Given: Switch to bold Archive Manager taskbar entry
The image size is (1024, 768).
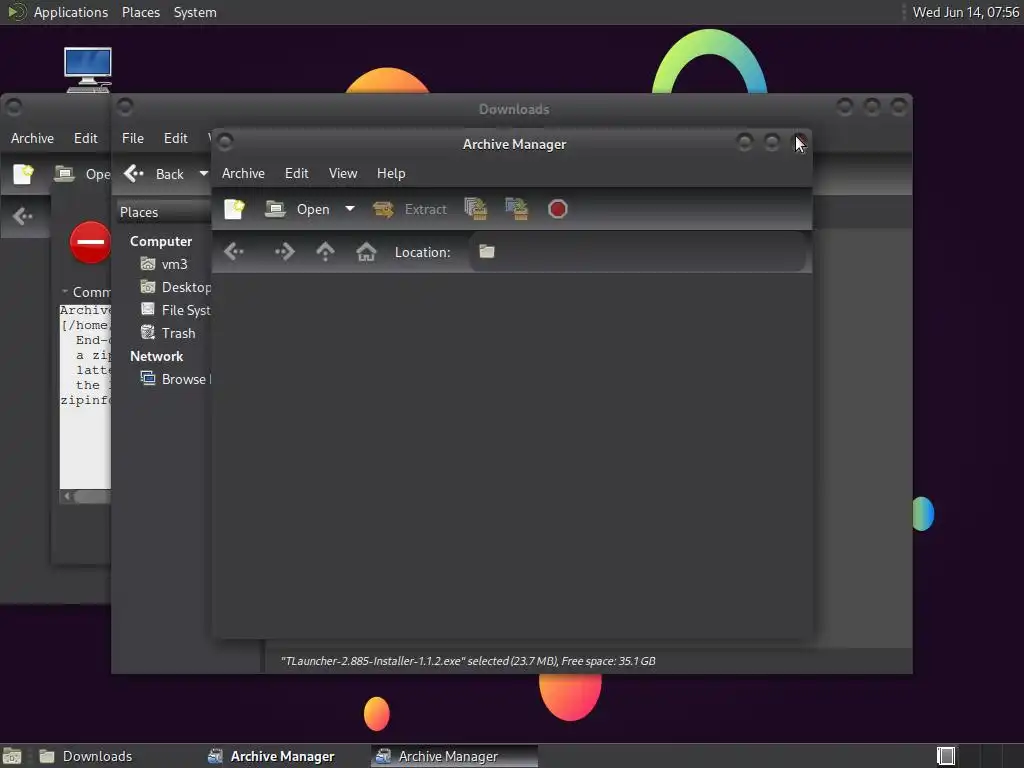Looking at the screenshot, I should point(271,756).
